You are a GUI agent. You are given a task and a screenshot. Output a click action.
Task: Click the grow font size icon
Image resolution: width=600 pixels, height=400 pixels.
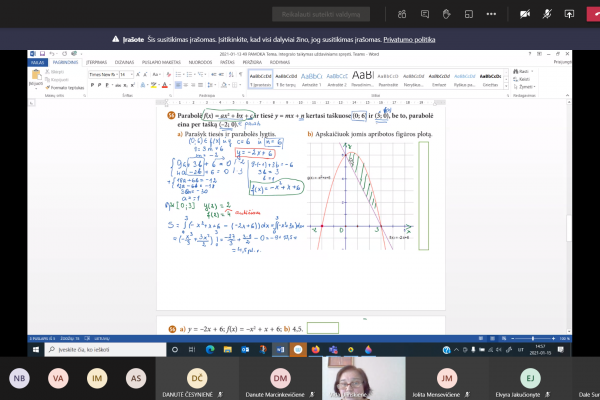click(138, 74)
